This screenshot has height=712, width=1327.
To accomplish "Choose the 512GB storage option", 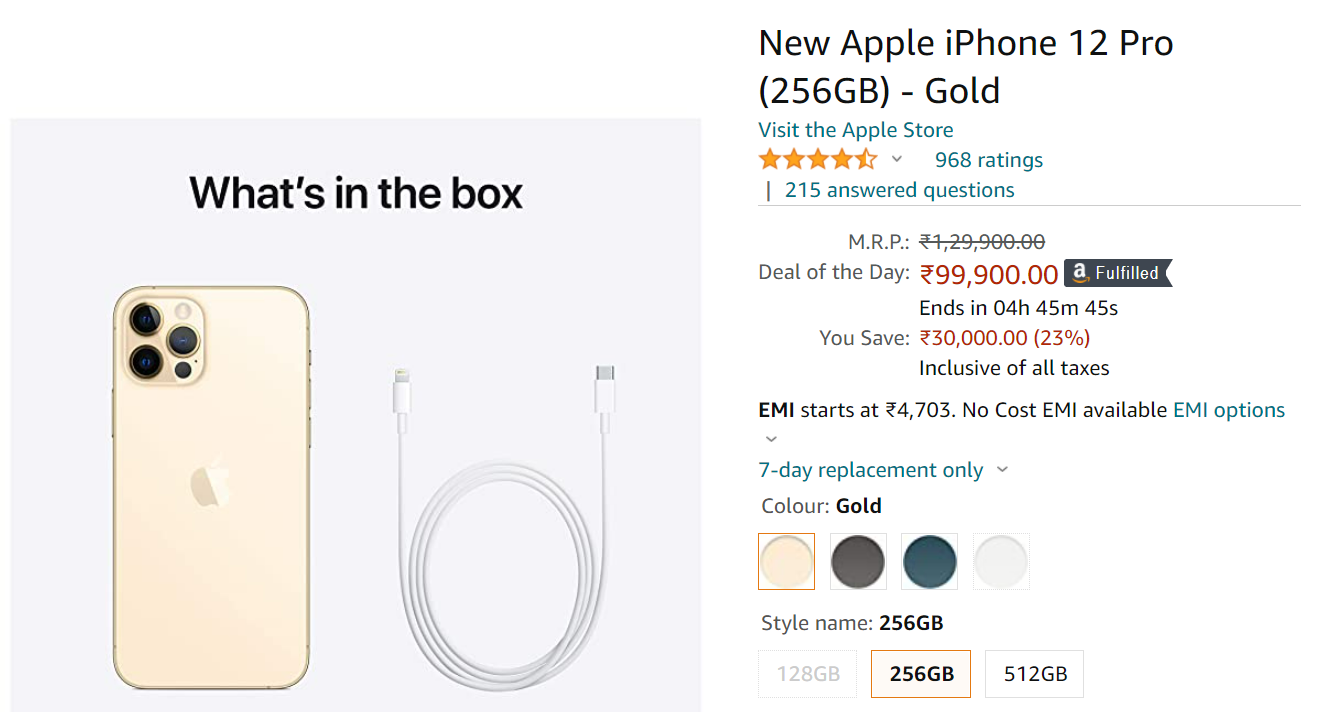I will coord(1034,674).
